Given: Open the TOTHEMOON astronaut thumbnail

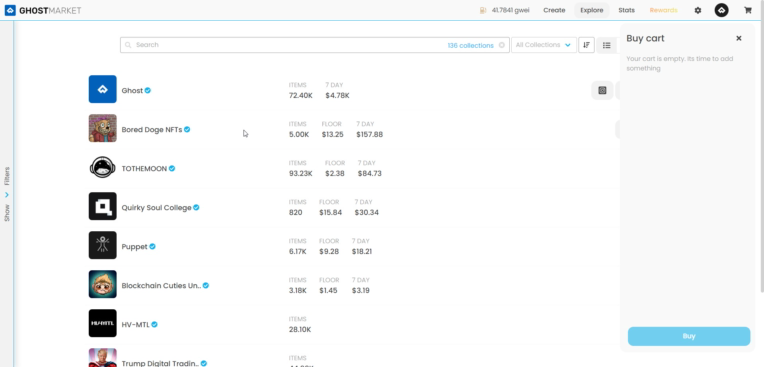Looking at the screenshot, I should pyautogui.click(x=102, y=167).
